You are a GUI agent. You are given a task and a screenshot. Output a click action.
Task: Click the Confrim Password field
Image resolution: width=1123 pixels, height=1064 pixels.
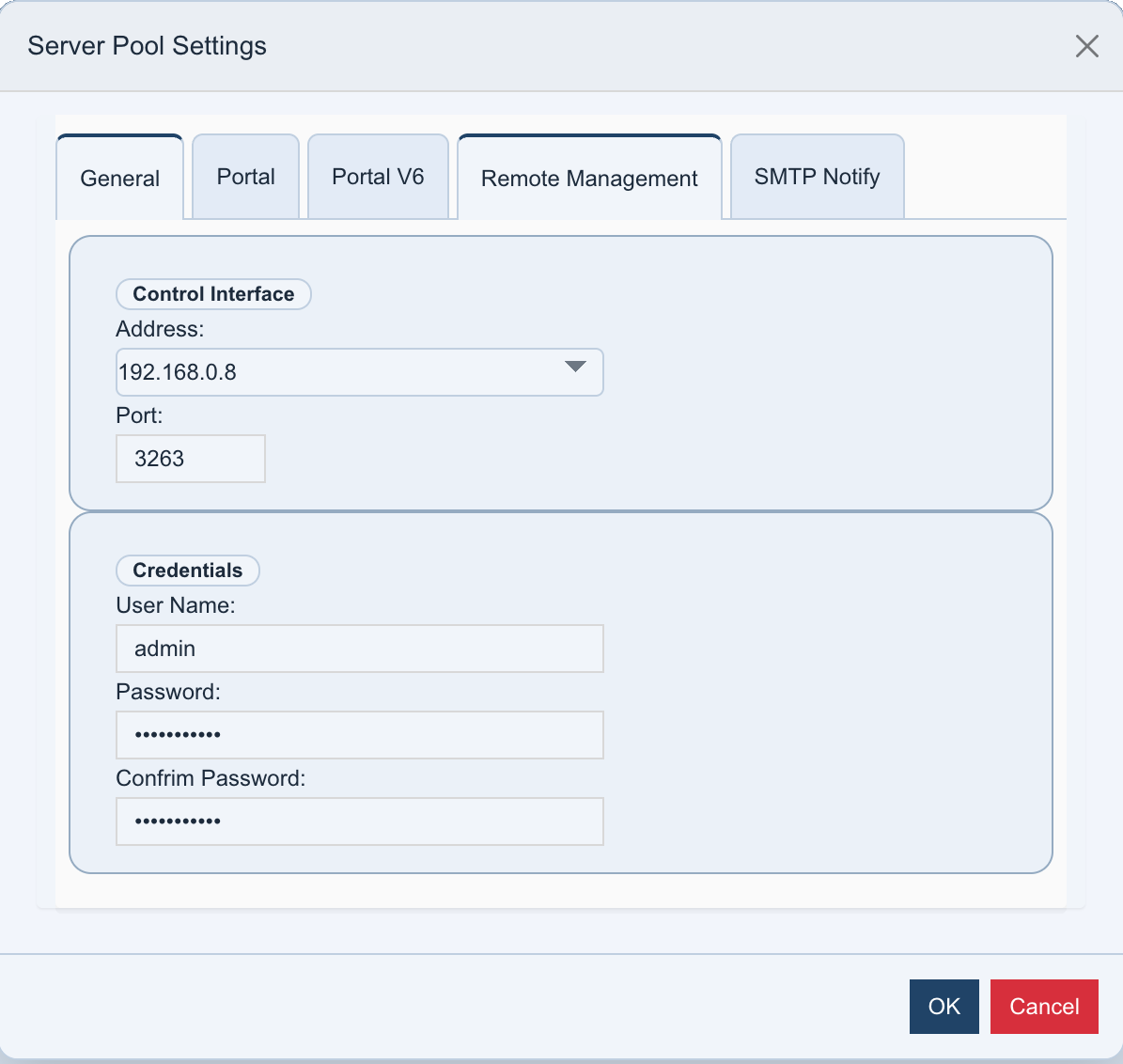[x=359, y=821]
